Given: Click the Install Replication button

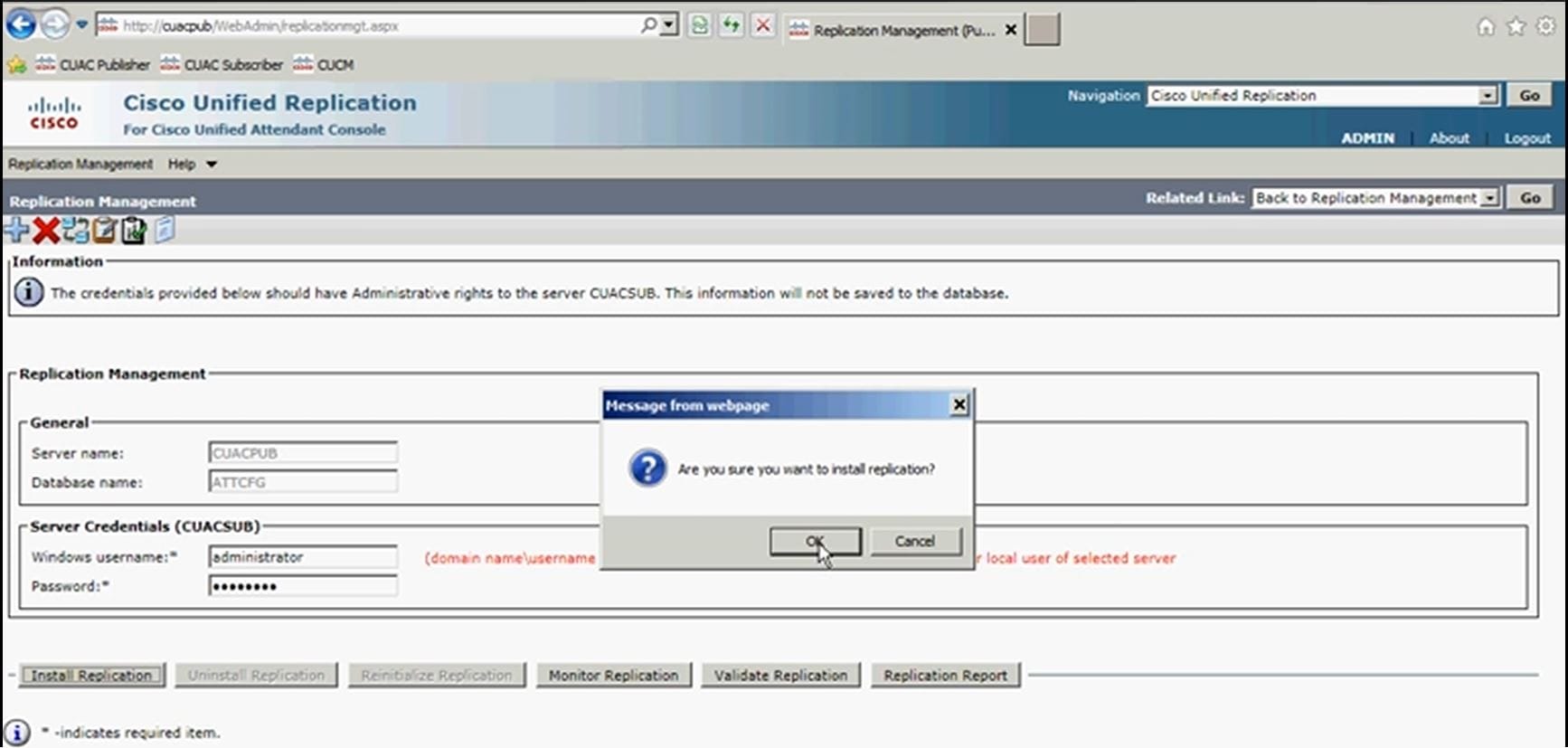Looking at the screenshot, I should tap(91, 676).
